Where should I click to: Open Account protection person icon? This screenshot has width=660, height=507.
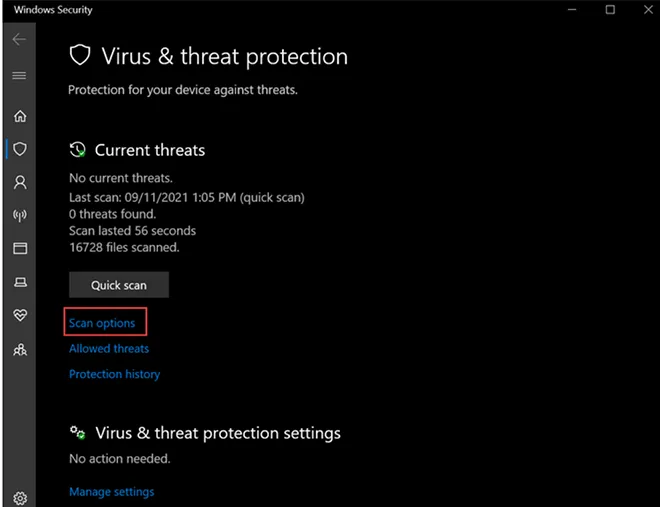pyautogui.click(x=20, y=182)
